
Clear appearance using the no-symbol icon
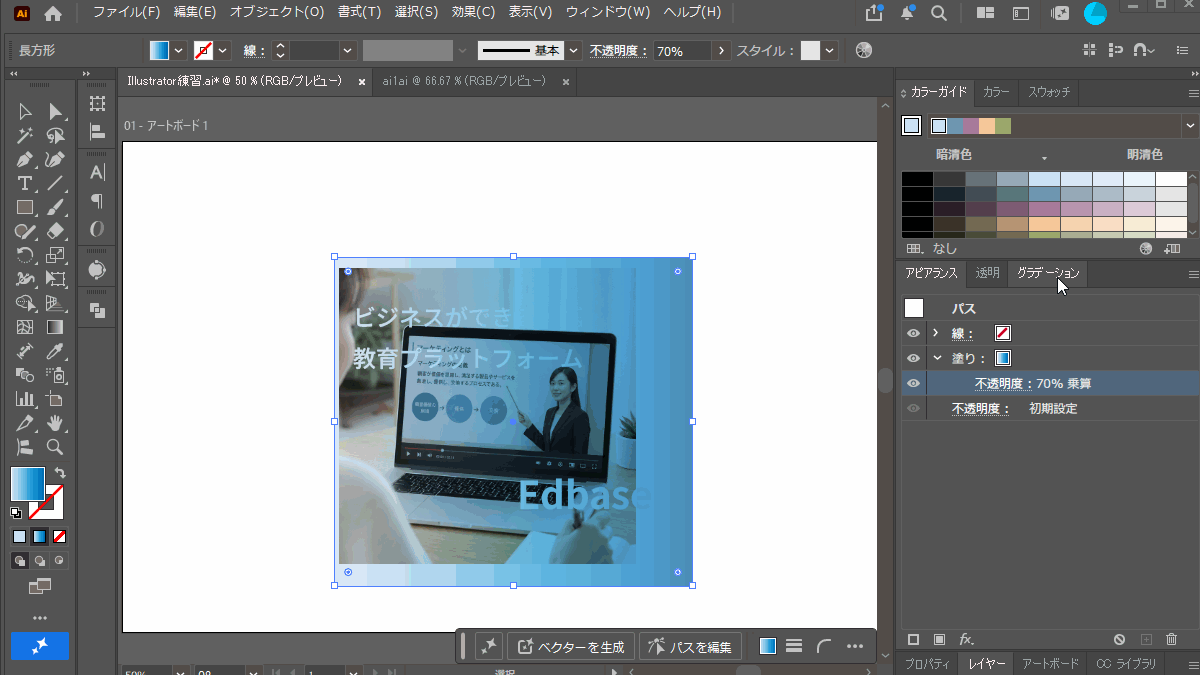click(1120, 639)
